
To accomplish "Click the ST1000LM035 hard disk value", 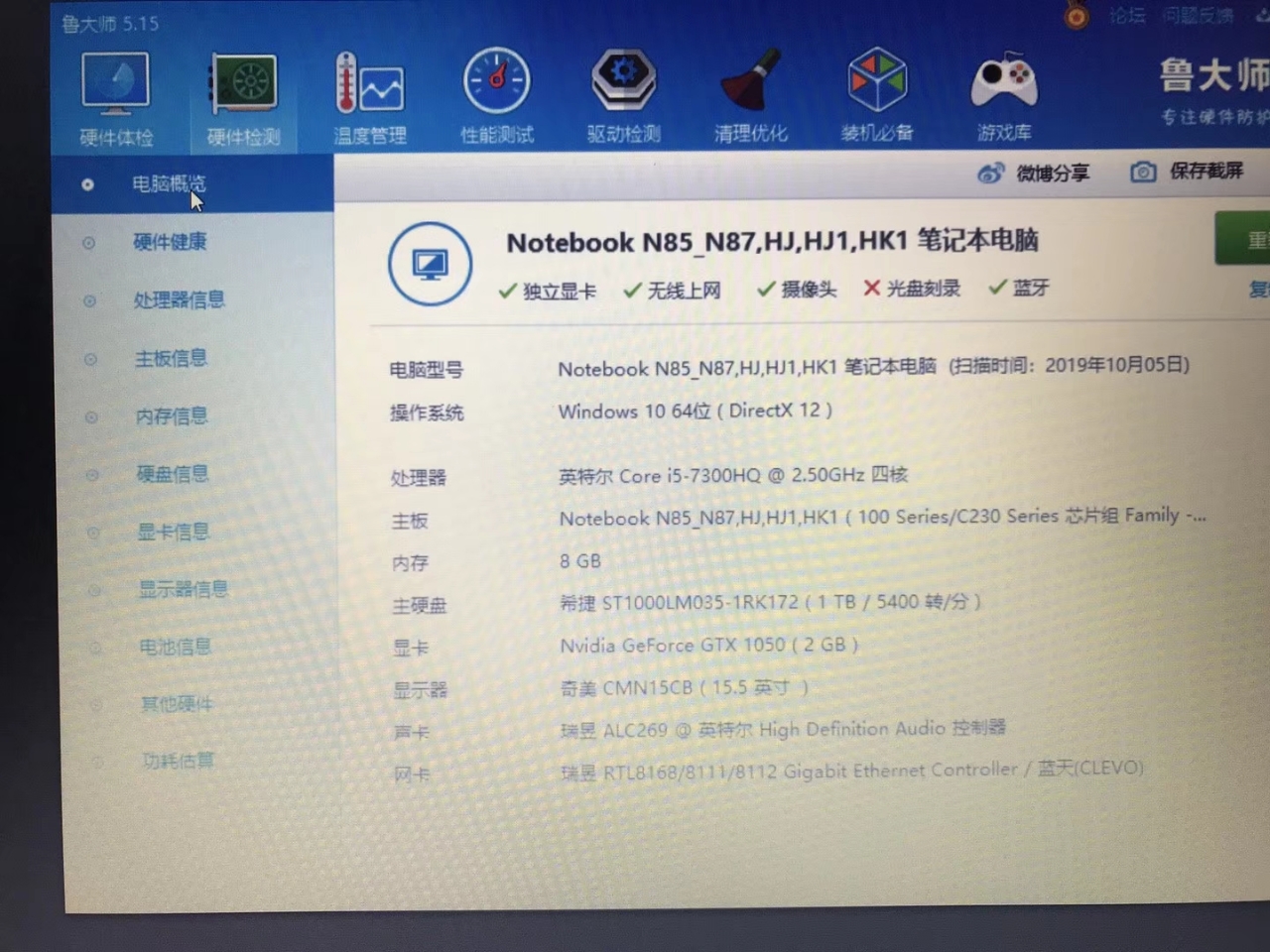I will click(770, 602).
